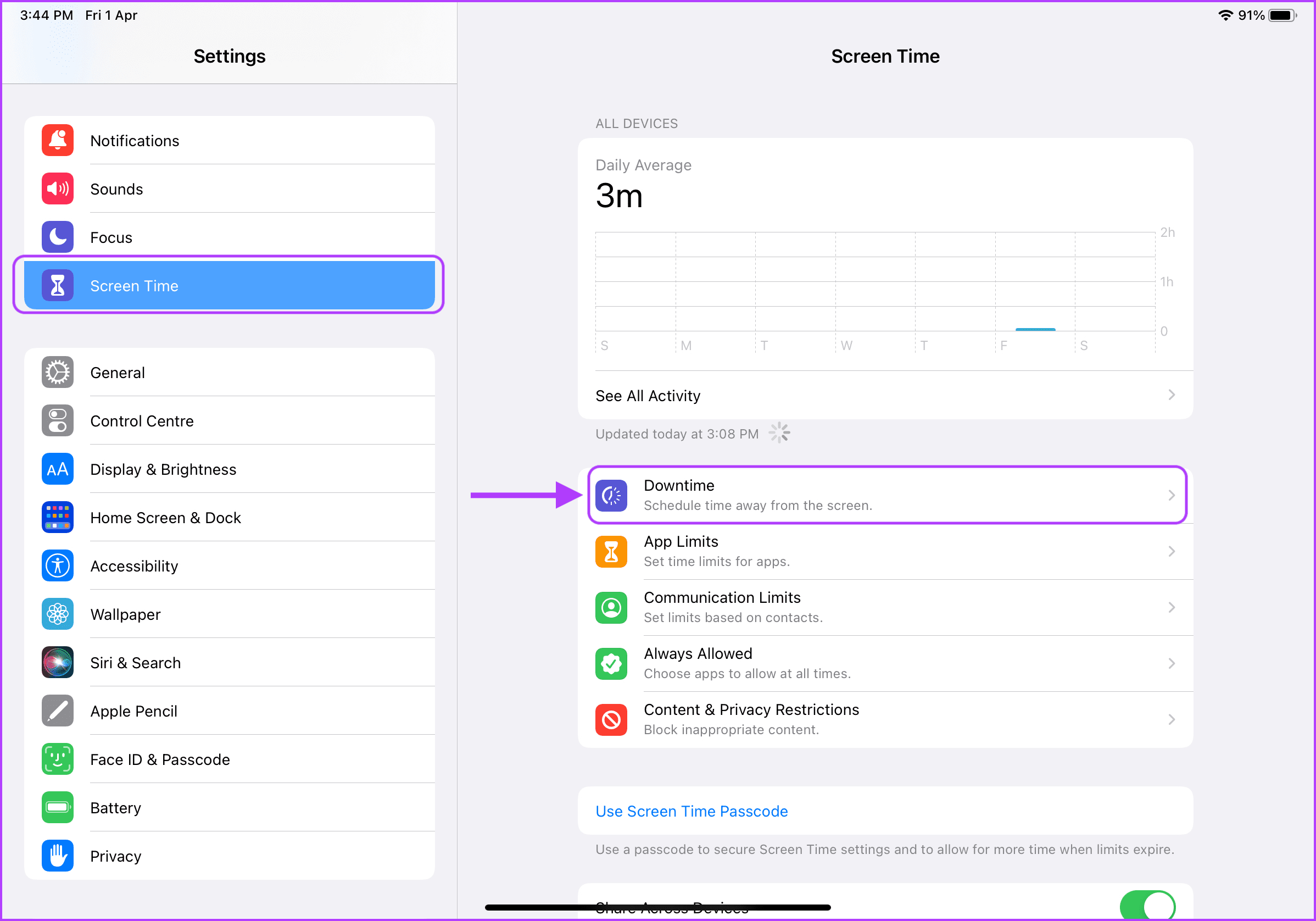The width and height of the screenshot is (1316, 921).
Task: Tap the purple Downtime clock icon
Action: pyautogui.click(x=611, y=495)
